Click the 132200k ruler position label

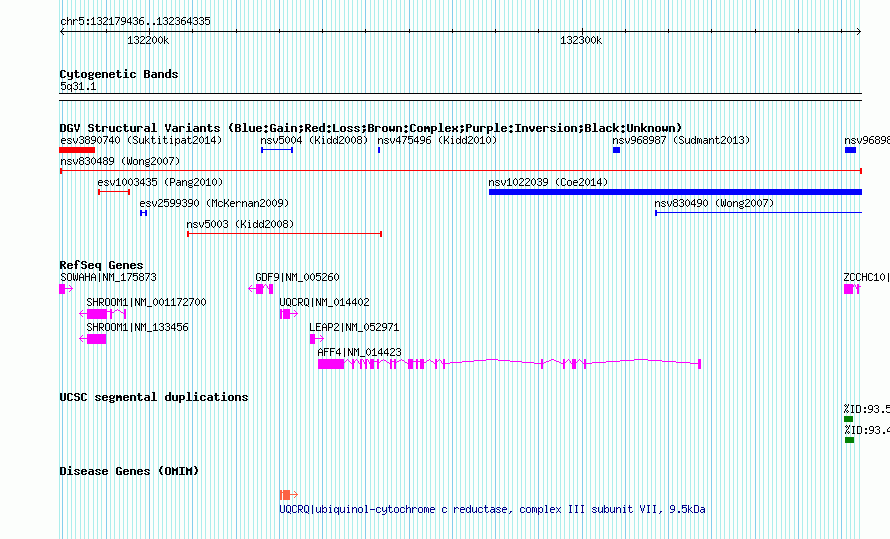point(148,40)
